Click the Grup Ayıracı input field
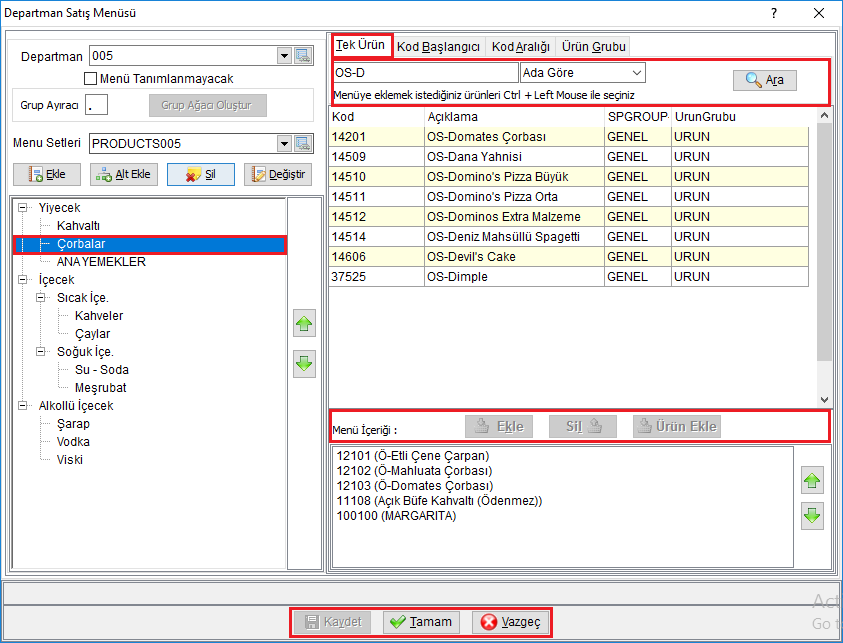This screenshot has height=643, width=843. [x=97, y=105]
